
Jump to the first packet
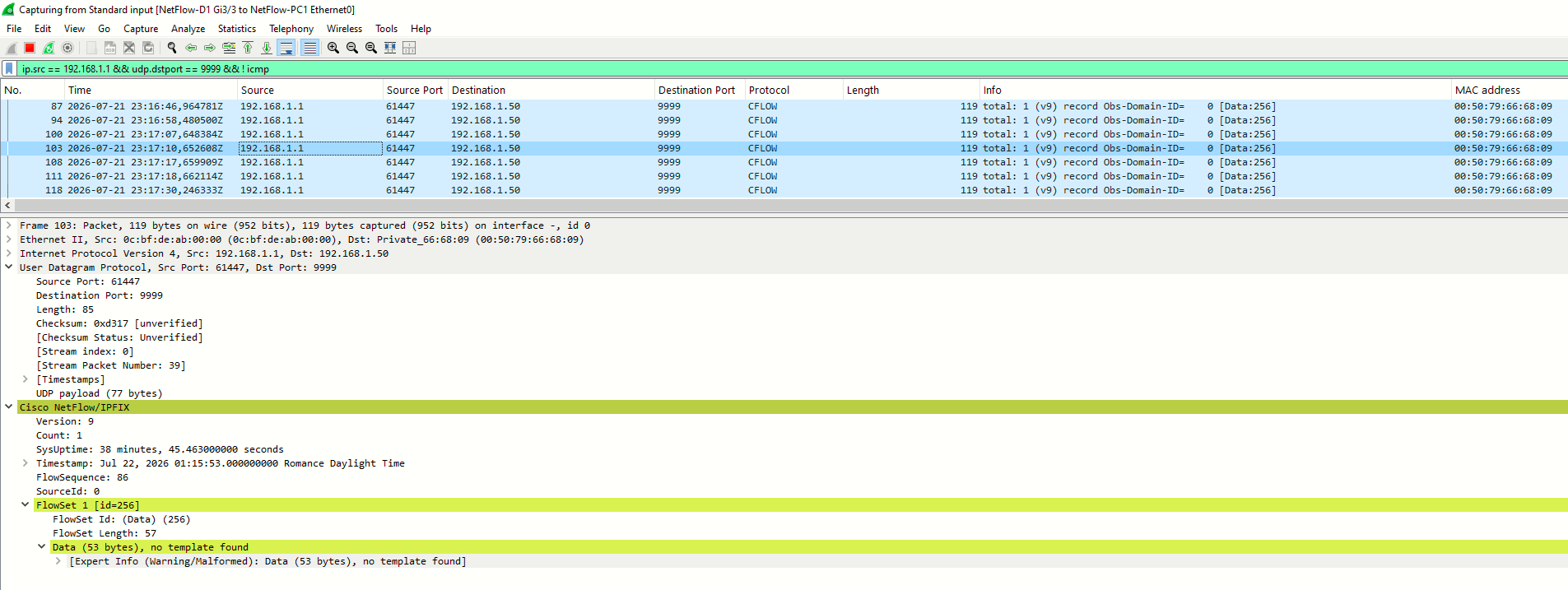point(248,48)
